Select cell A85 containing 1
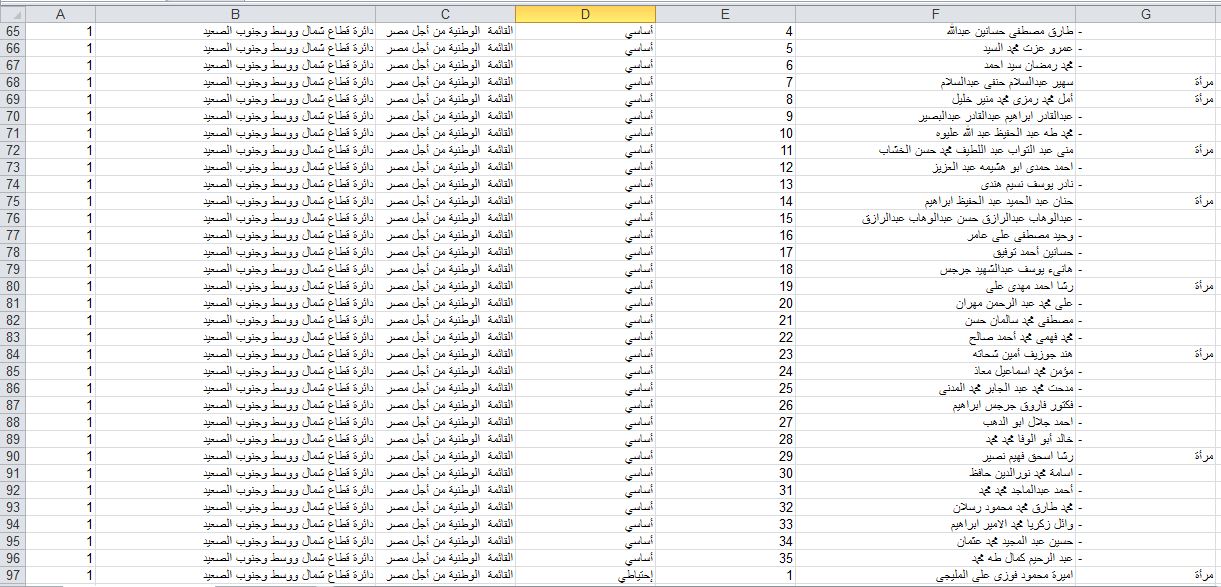This screenshot has width=1221, height=587. (60, 371)
